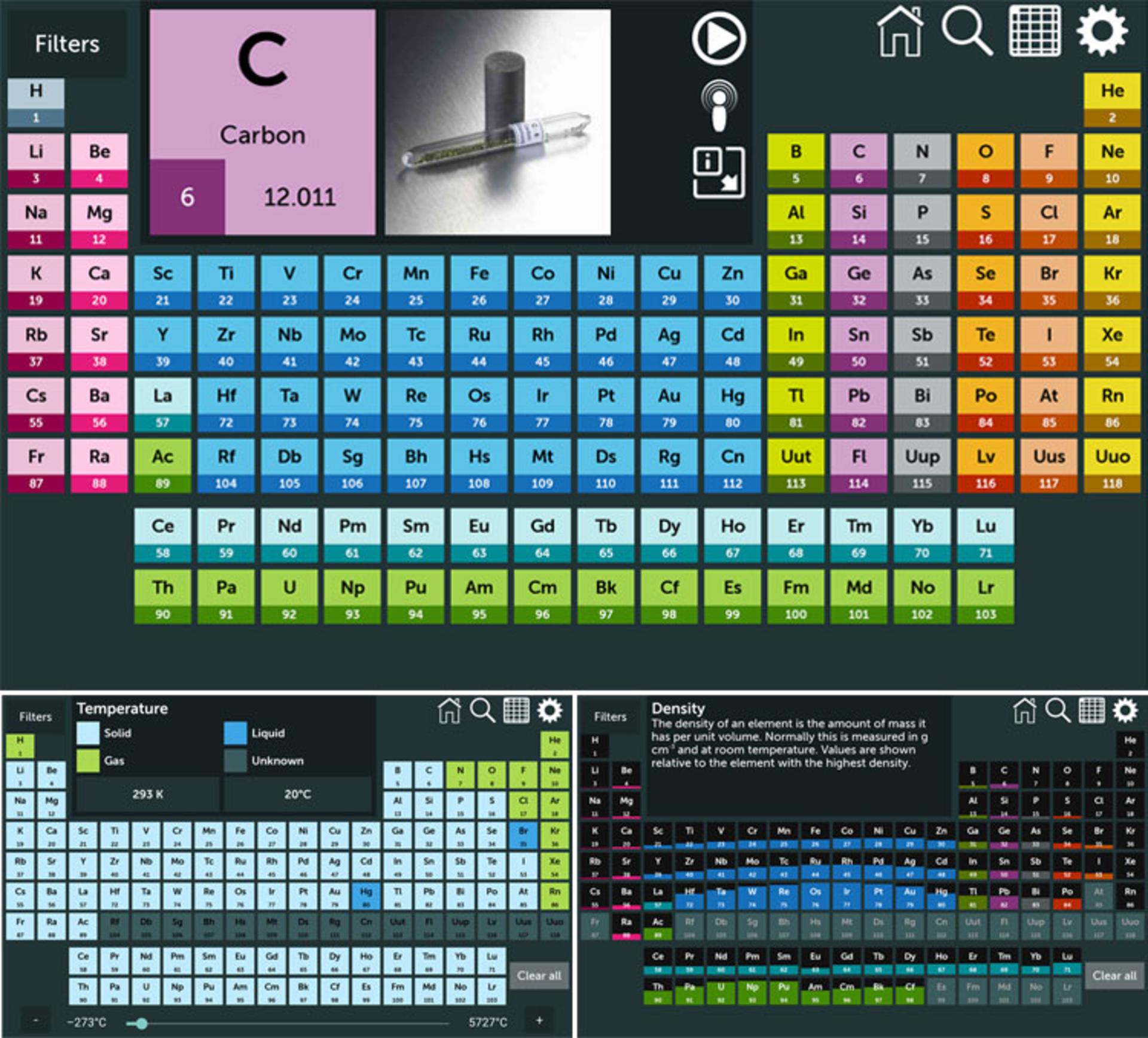Decrease temperature with the minus button
Viewport: 1148px width, 1038px height.
(36, 1021)
